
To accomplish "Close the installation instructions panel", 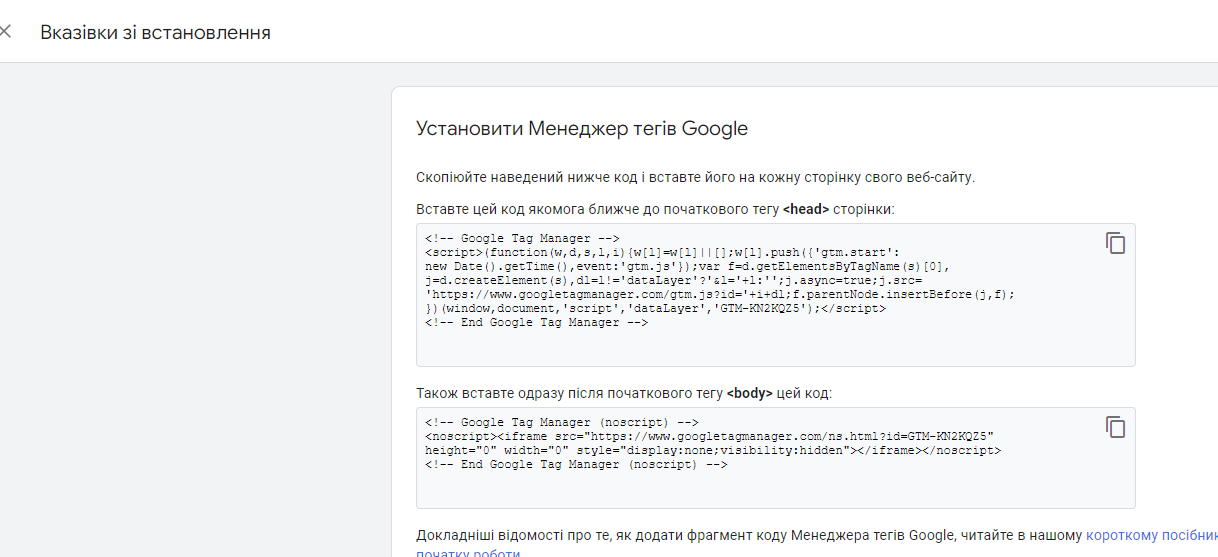I will [x=4, y=32].
